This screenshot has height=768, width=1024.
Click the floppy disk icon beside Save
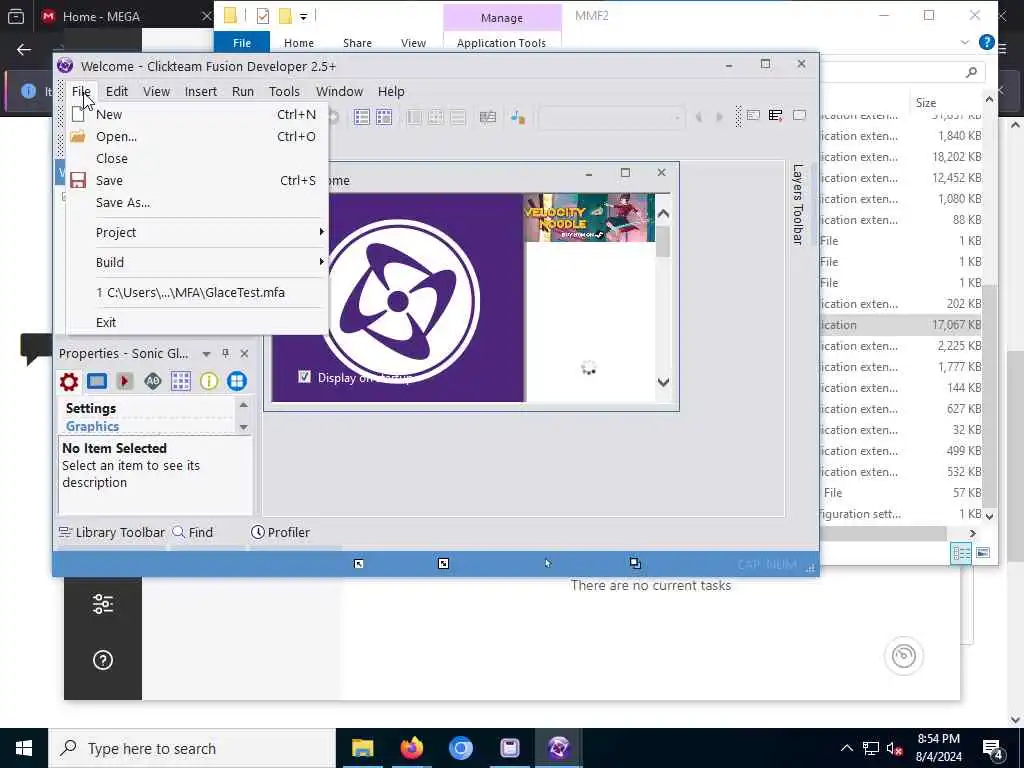[78, 180]
